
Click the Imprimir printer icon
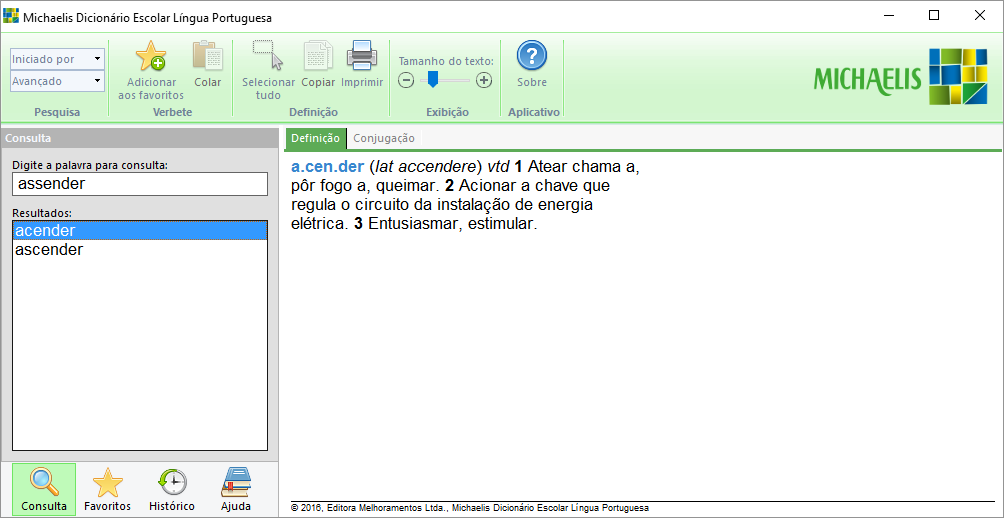(x=362, y=56)
